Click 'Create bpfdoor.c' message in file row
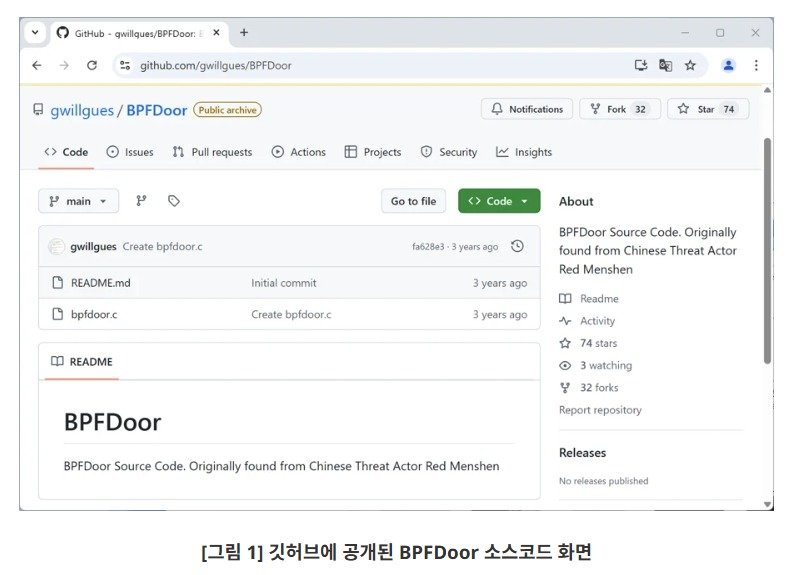791x575 pixels. (x=291, y=314)
